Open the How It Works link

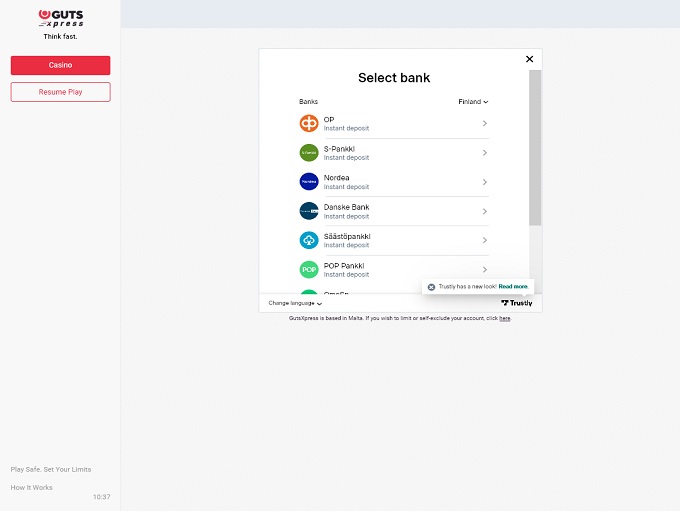(x=31, y=488)
